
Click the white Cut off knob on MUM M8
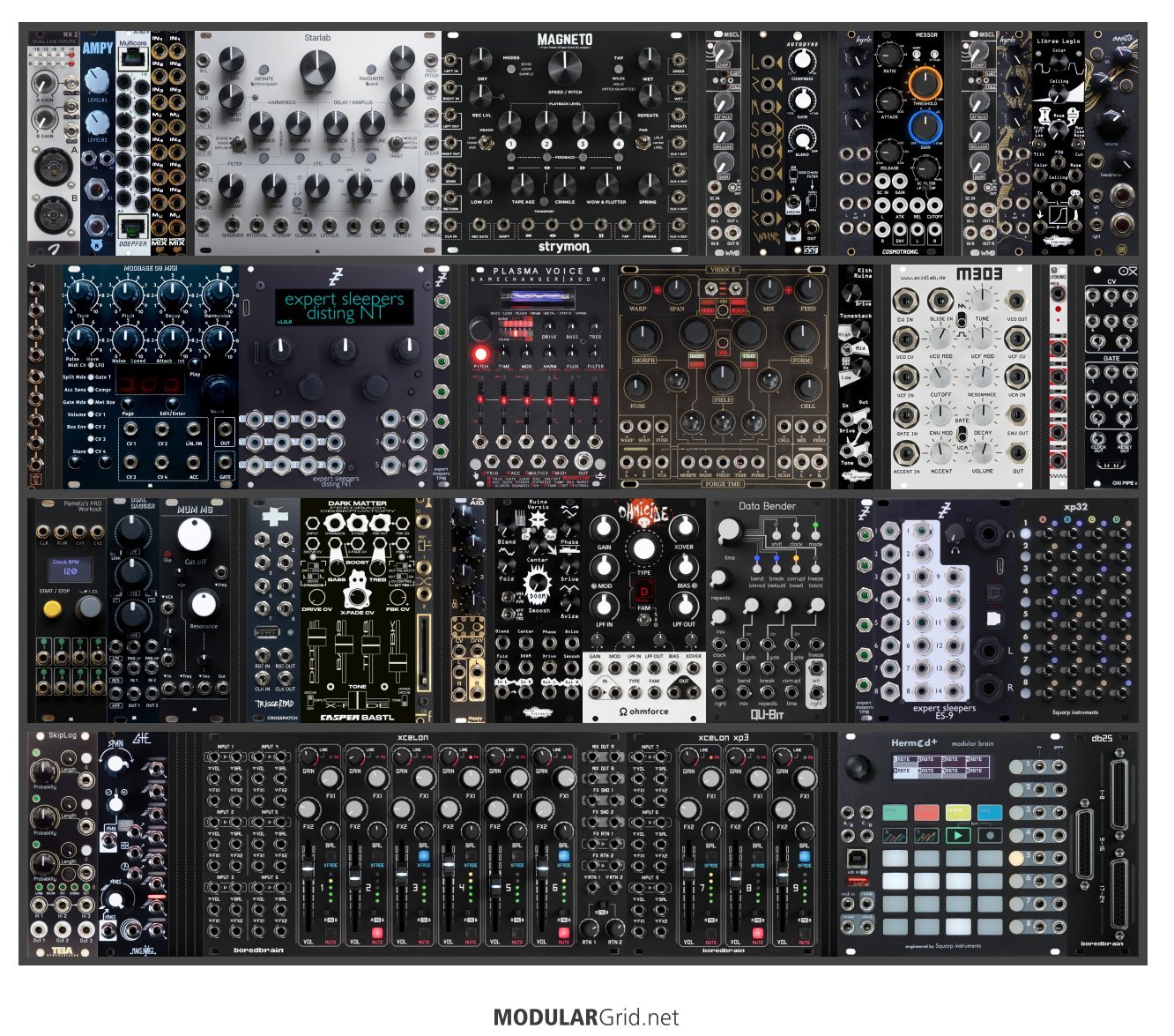pyautogui.click(x=194, y=535)
